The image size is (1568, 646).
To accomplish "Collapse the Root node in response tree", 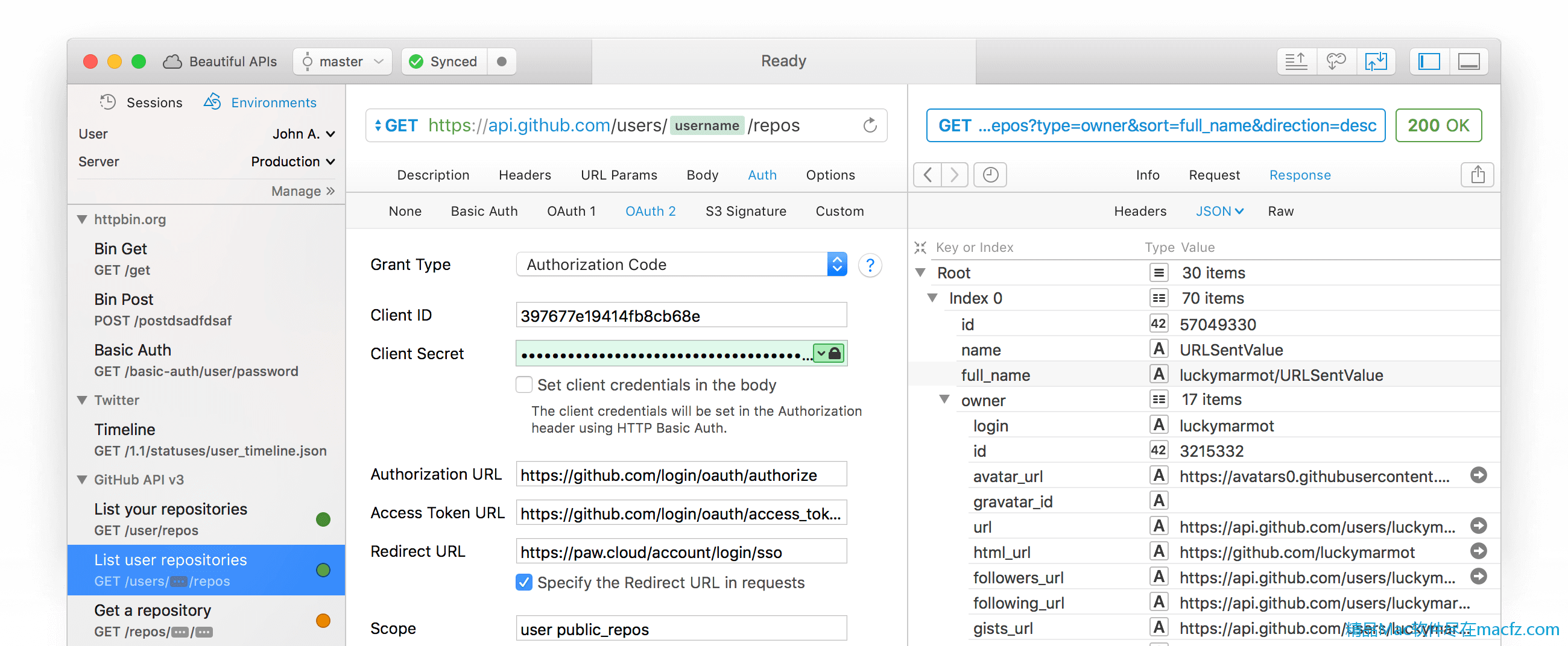I will tap(921, 273).
